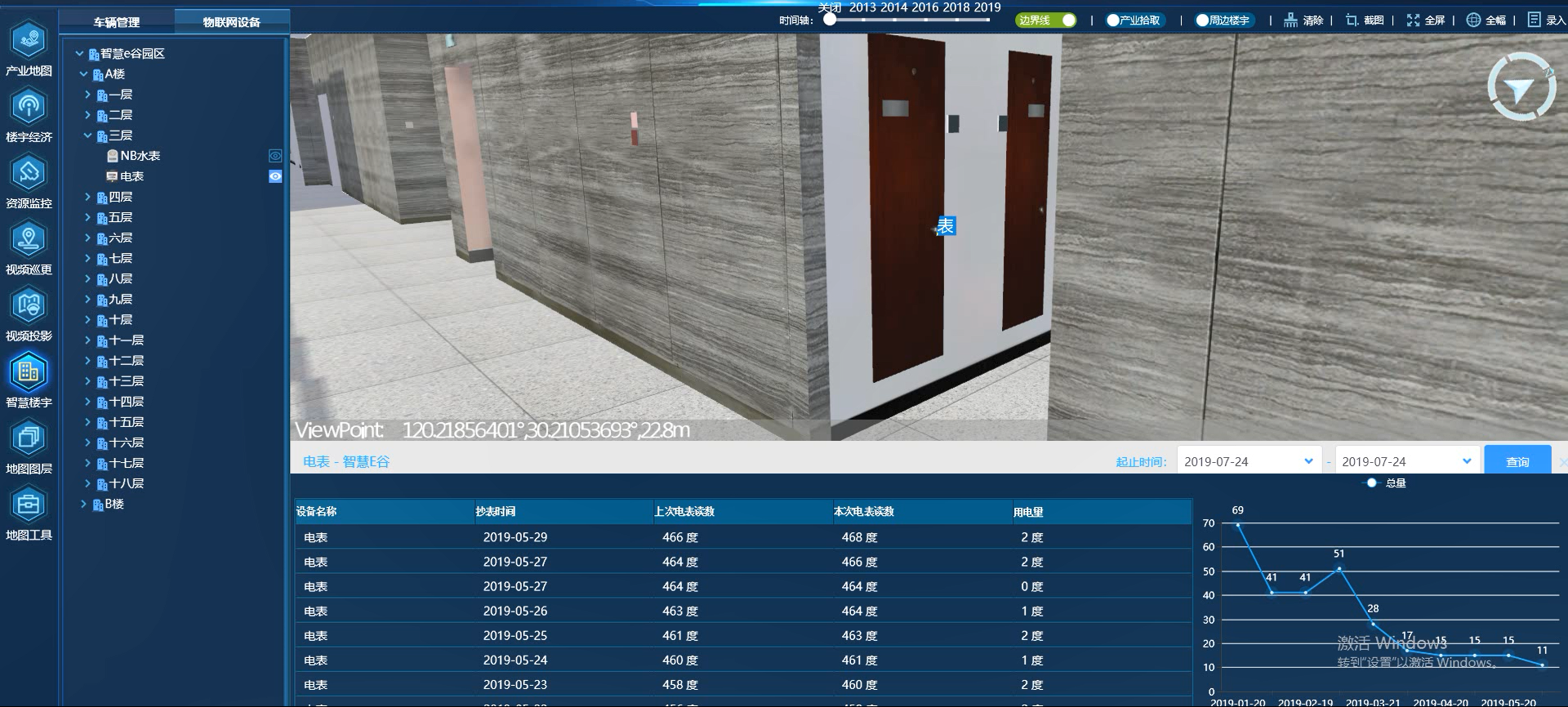This screenshot has height=707, width=1568.
Task: Show the NB水表 using its eye icon
Action: [x=275, y=156]
